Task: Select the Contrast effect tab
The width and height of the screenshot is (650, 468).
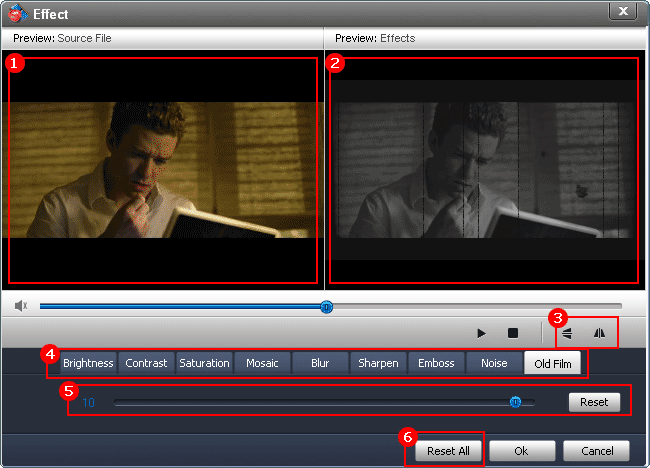Action: pyautogui.click(x=146, y=363)
